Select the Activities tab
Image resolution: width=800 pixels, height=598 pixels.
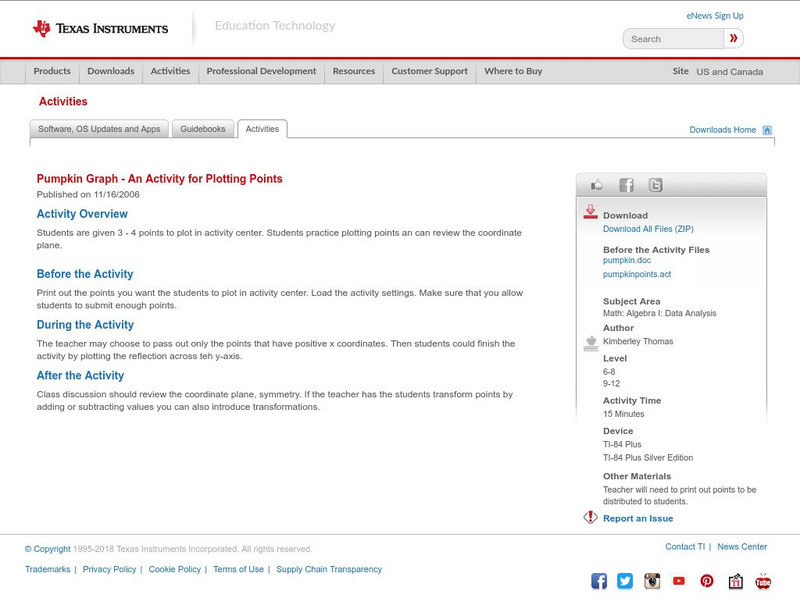click(x=262, y=129)
